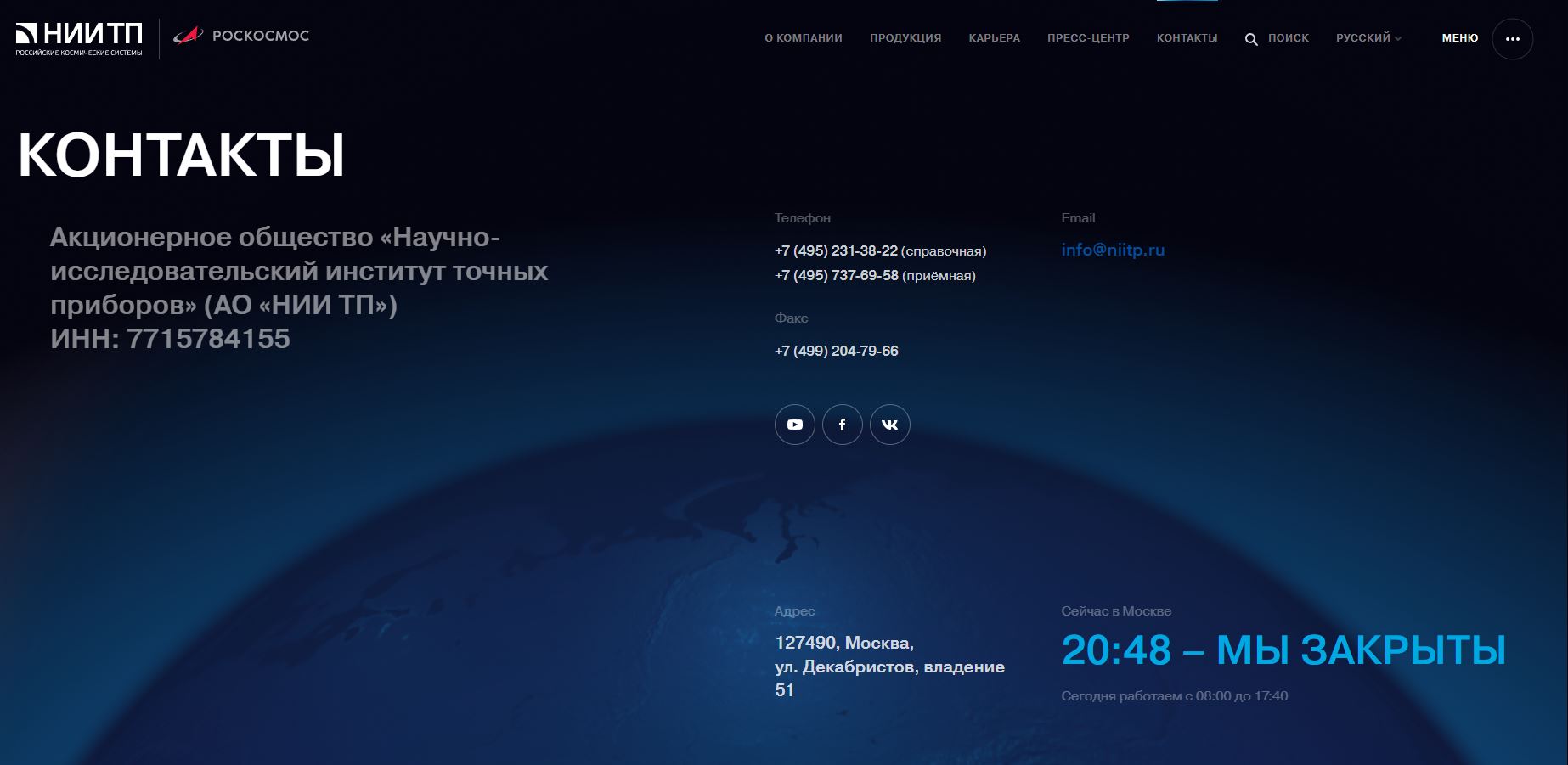
Task: Click the приёмная phone number +7 (495) 737-69-58
Action: pyautogui.click(x=837, y=275)
